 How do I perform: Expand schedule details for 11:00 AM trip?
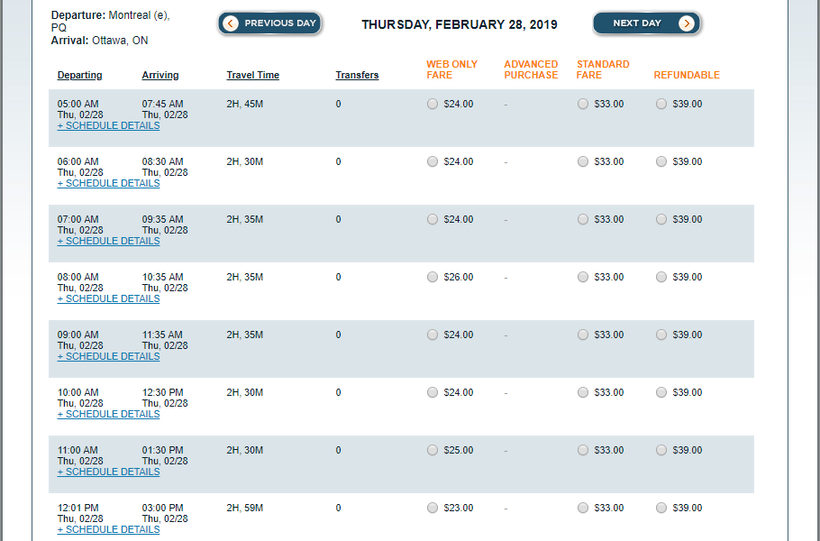tap(108, 472)
